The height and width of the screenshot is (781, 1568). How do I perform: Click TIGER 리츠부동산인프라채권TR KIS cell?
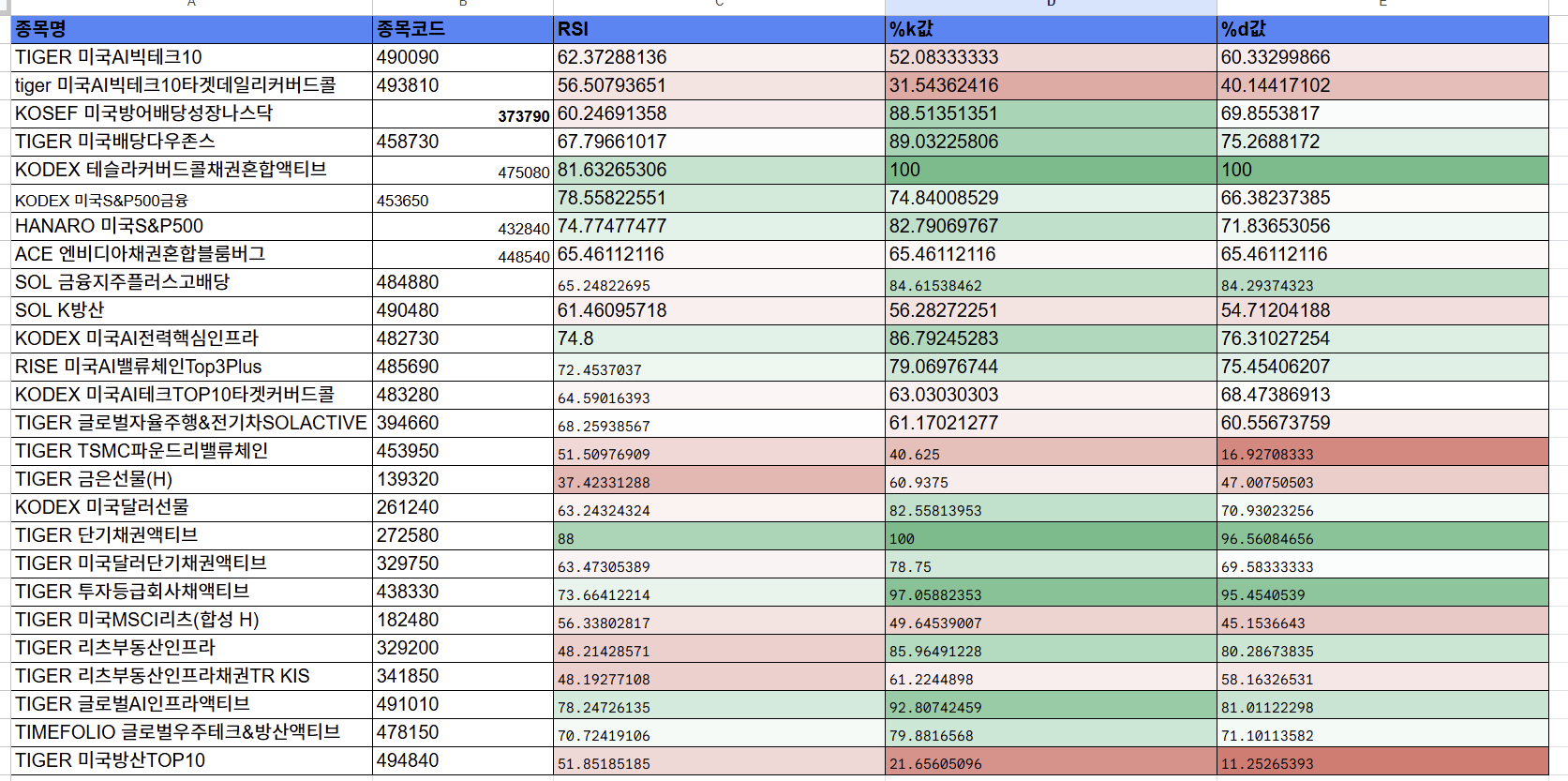click(191, 676)
